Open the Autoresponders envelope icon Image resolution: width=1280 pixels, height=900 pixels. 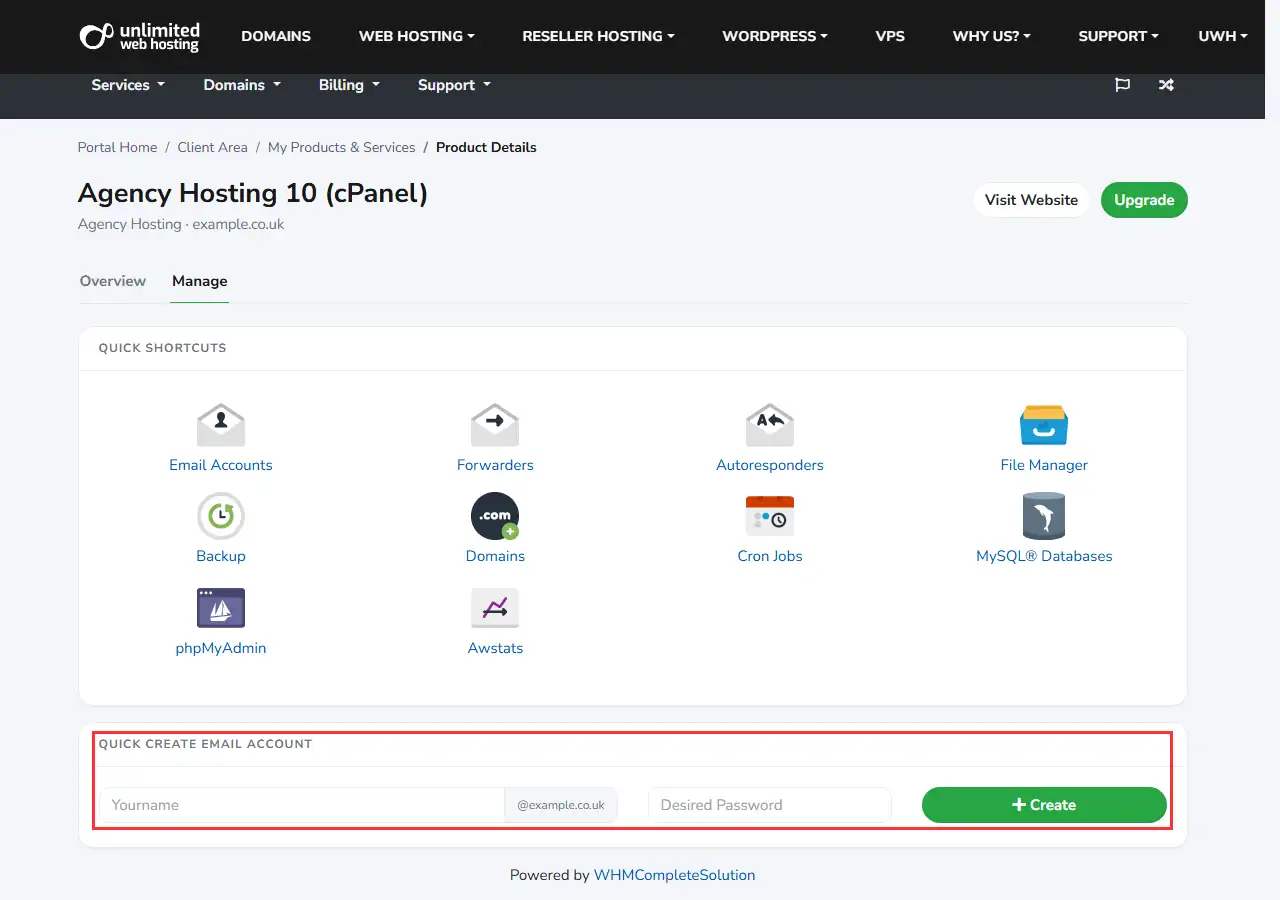point(770,425)
